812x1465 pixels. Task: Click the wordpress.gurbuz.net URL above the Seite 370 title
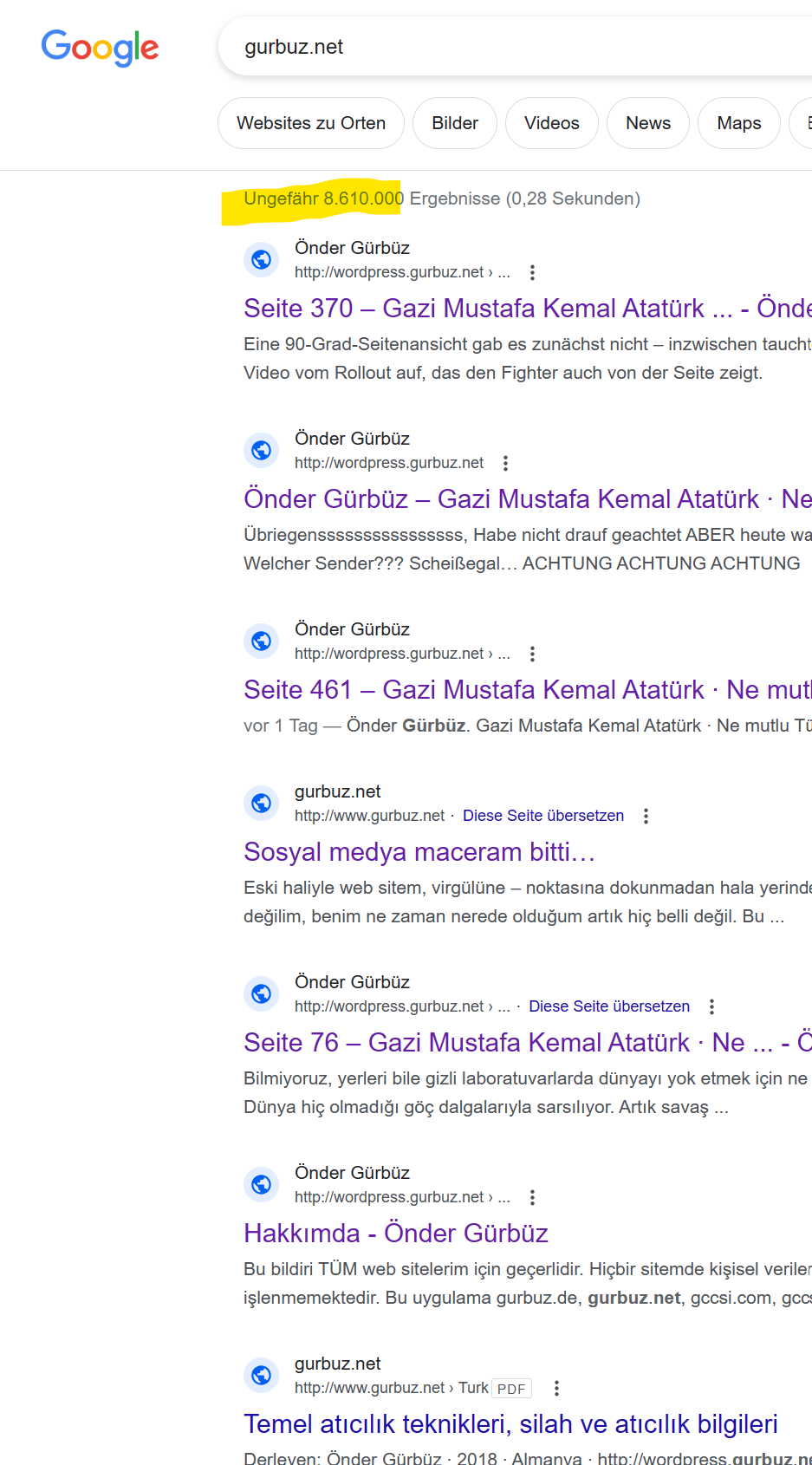[402, 272]
